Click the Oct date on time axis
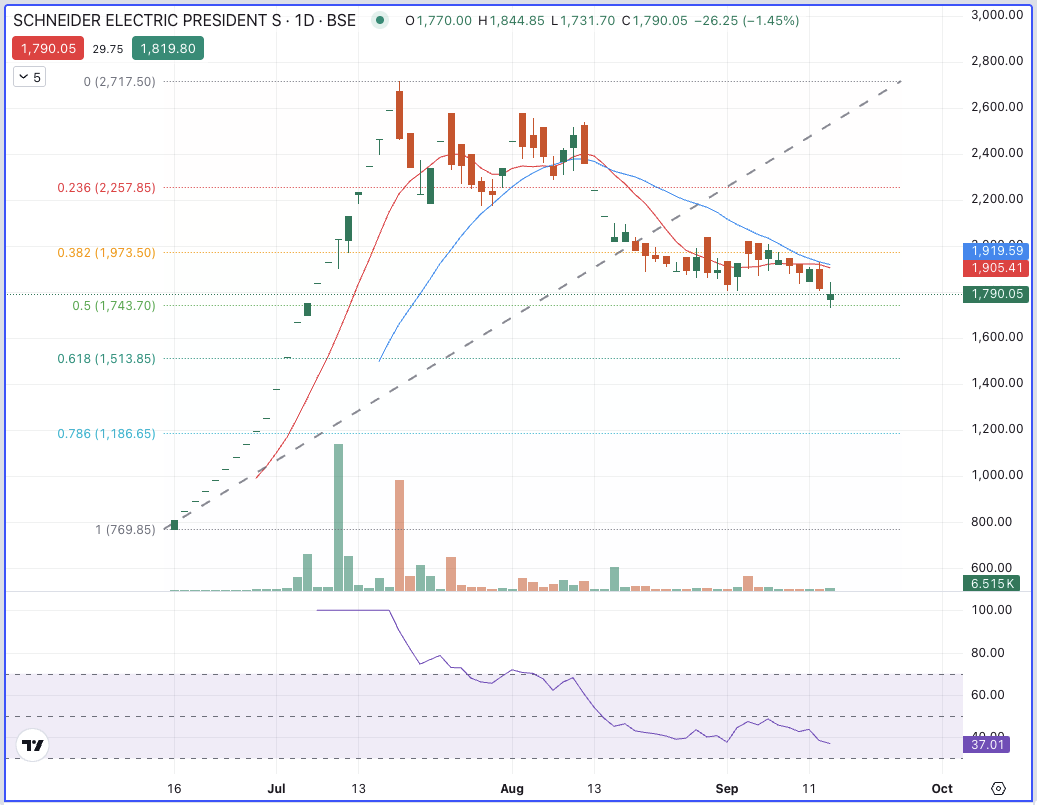Image resolution: width=1037 pixels, height=805 pixels. [x=942, y=788]
